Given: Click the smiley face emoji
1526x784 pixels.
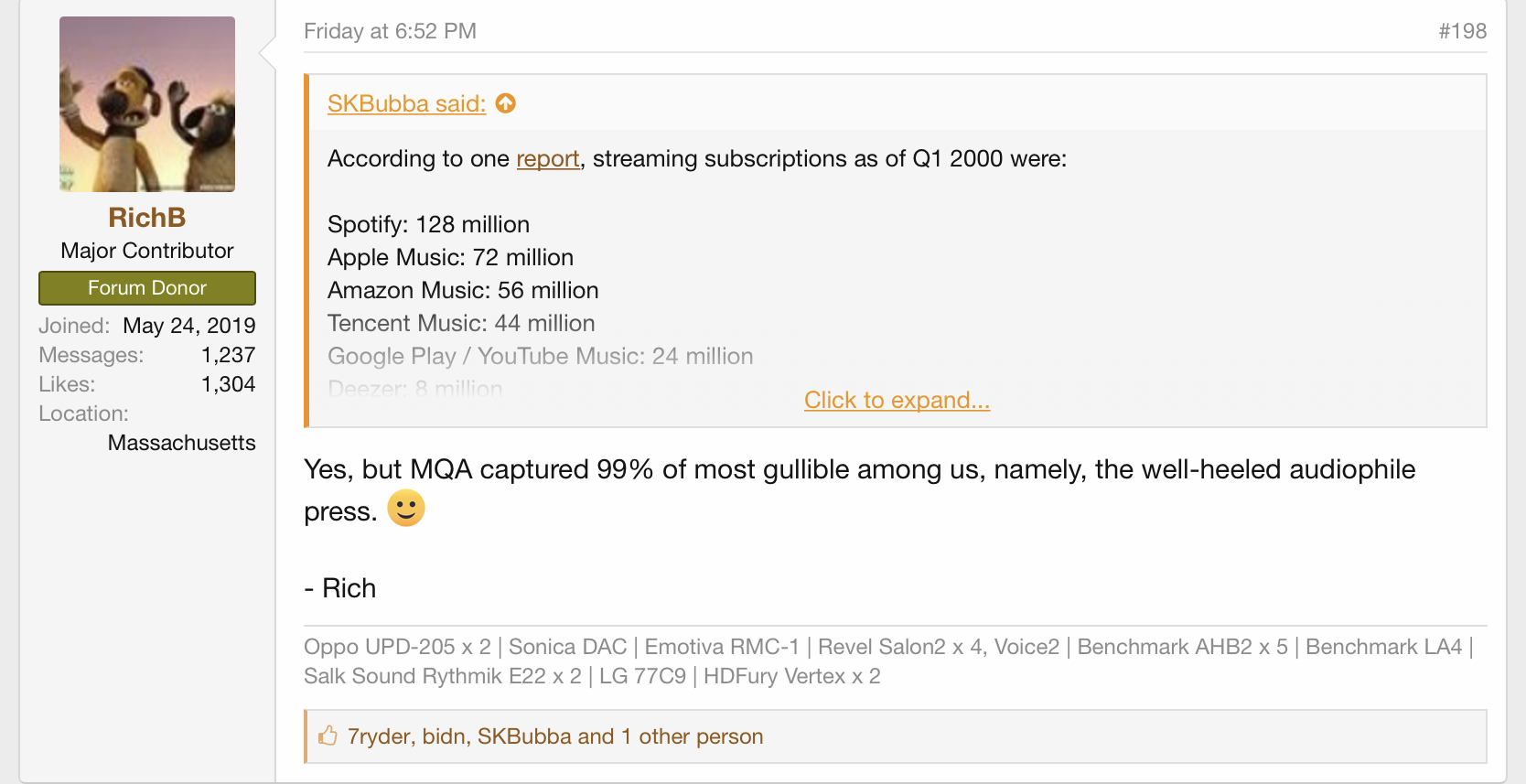Looking at the screenshot, I should (x=406, y=508).
